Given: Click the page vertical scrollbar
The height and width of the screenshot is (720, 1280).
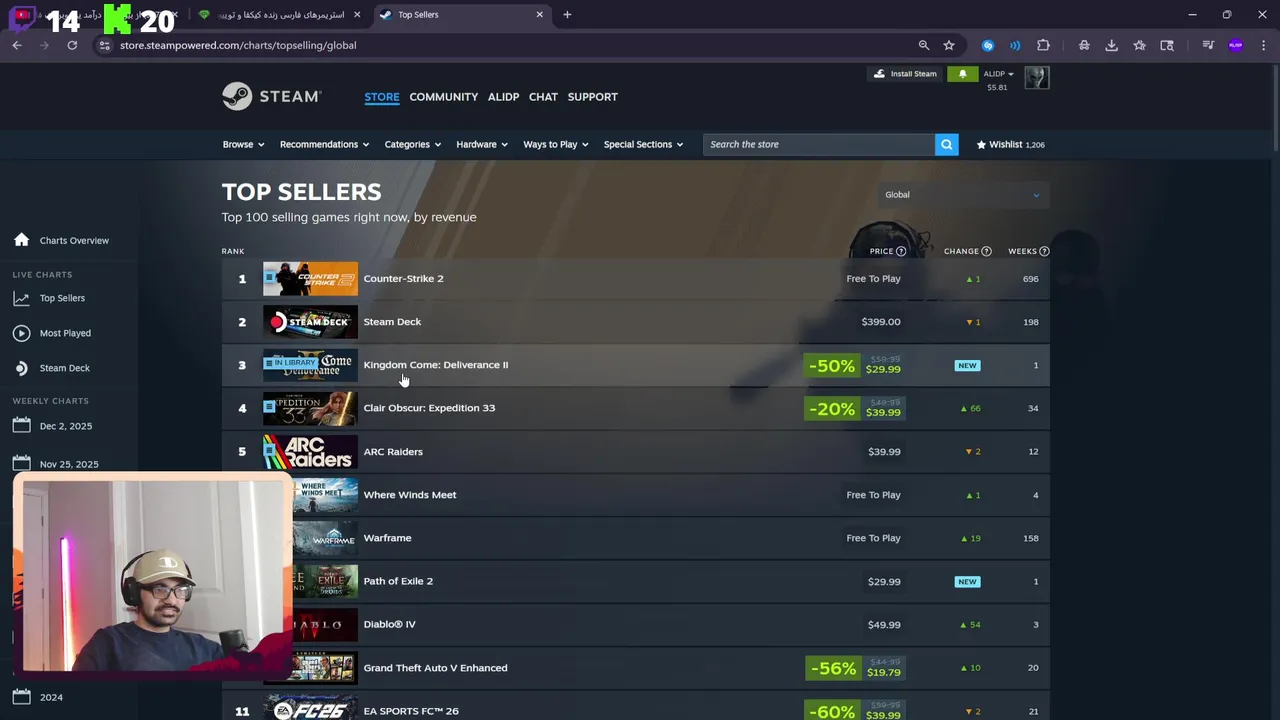Looking at the screenshot, I should [x=1274, y=110].
